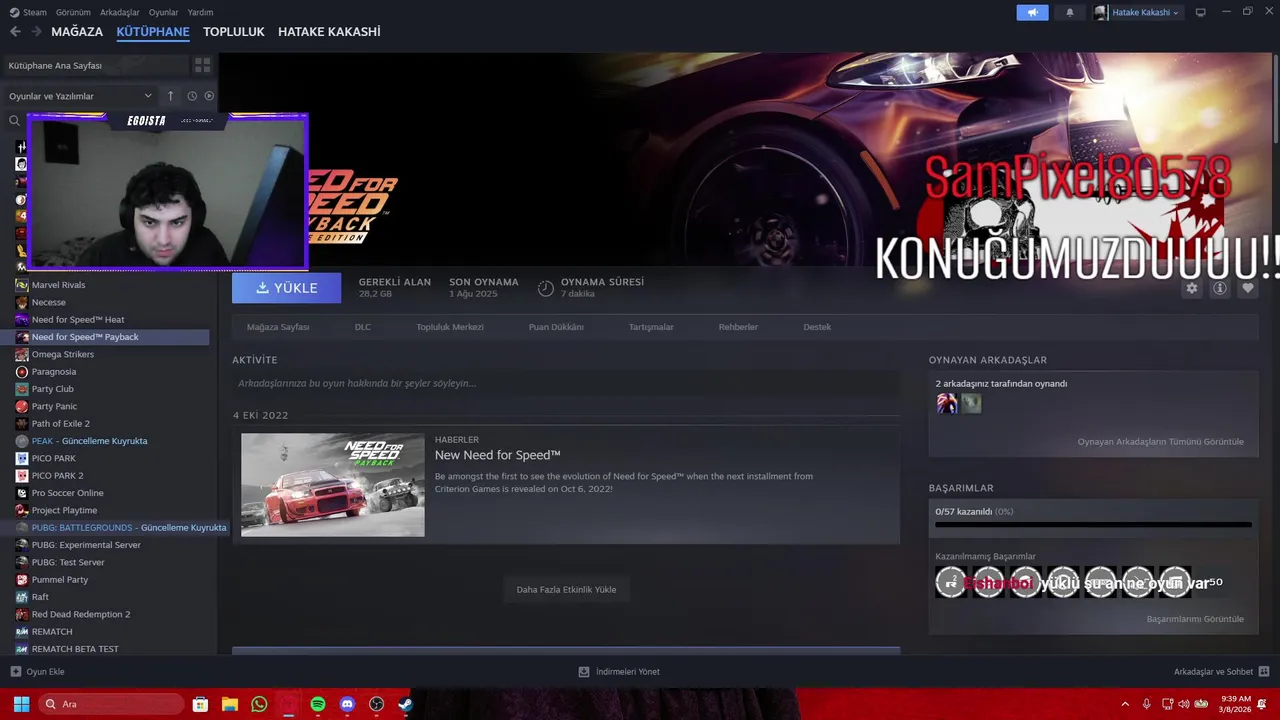Click second friend avatar under Oynayan Arkadaşlar

tap(971, 403)
